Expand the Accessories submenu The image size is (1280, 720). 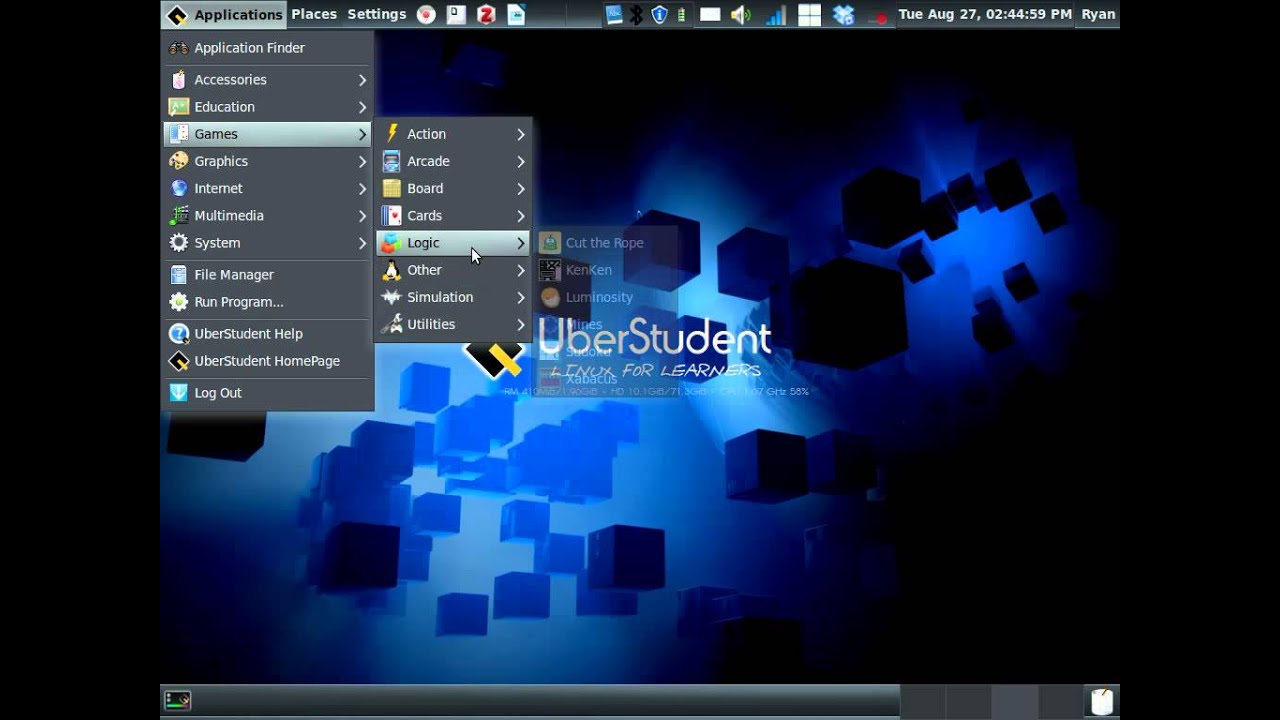pyautogui.click(x=268, y=80)
